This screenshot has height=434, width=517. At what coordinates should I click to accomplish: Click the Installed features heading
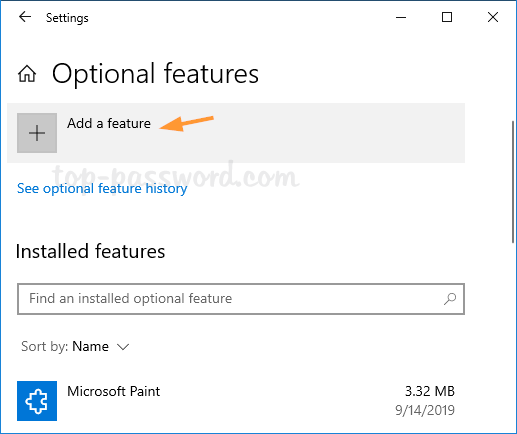click(90, 251)
